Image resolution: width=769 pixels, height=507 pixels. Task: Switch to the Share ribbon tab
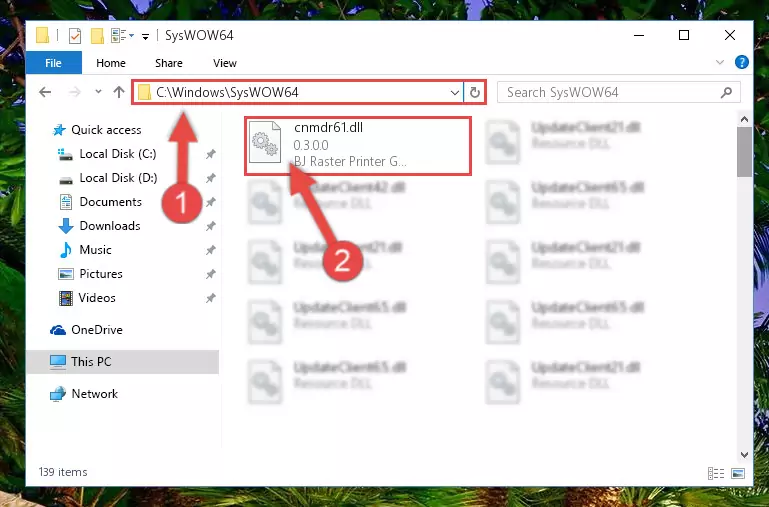click(169, 63)
